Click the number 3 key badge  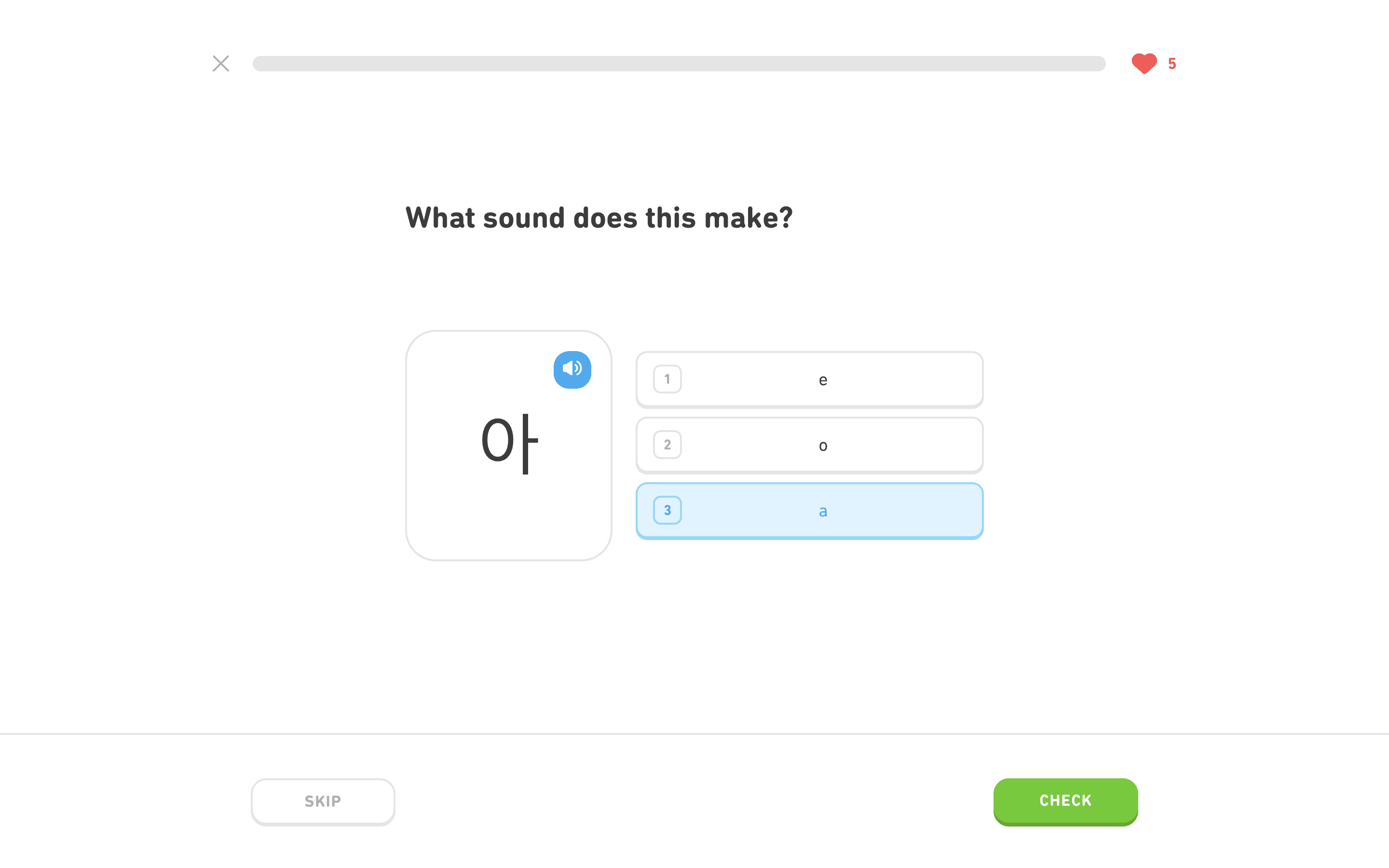[x=667, y=510]
